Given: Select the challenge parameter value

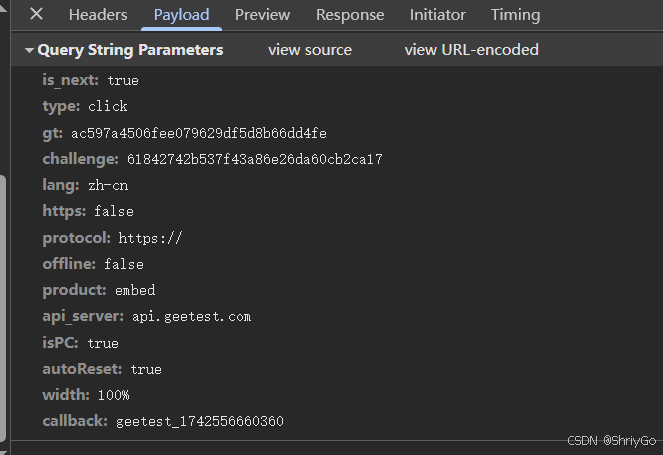Looking at the screenshot, I should click(255, 159).
